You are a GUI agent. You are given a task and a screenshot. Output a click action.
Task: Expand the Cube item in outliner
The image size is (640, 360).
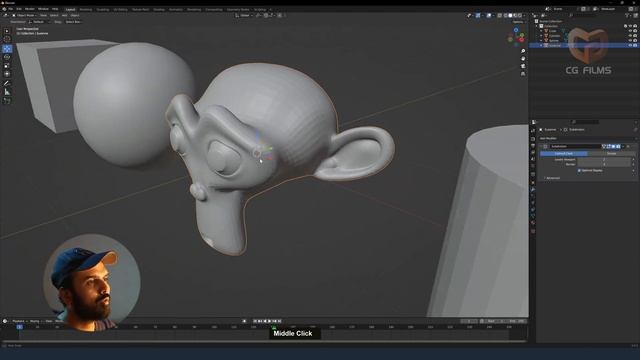(x=541, y=31)
